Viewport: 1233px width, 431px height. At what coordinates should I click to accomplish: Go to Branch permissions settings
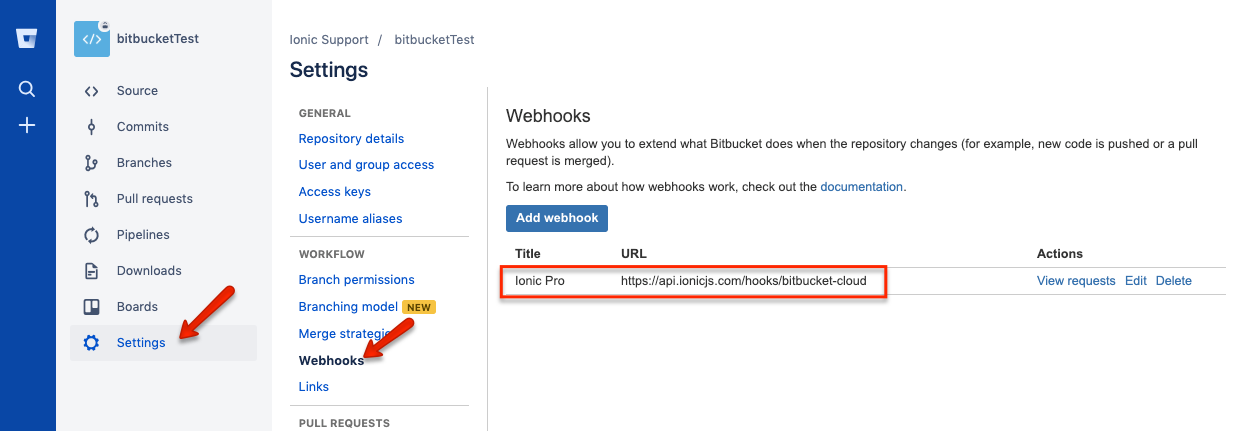click(356, 280)
